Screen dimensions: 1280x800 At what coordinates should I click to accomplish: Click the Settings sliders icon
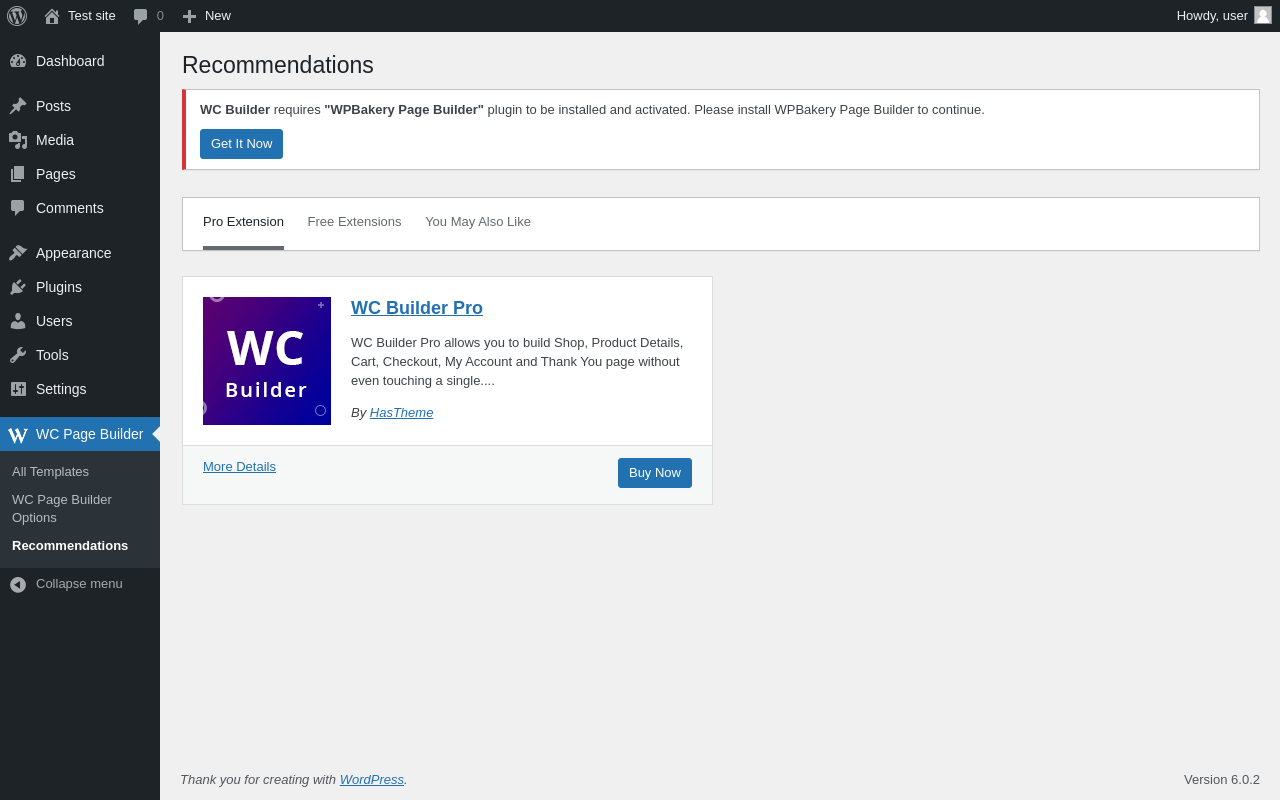(x=18, y=389)
